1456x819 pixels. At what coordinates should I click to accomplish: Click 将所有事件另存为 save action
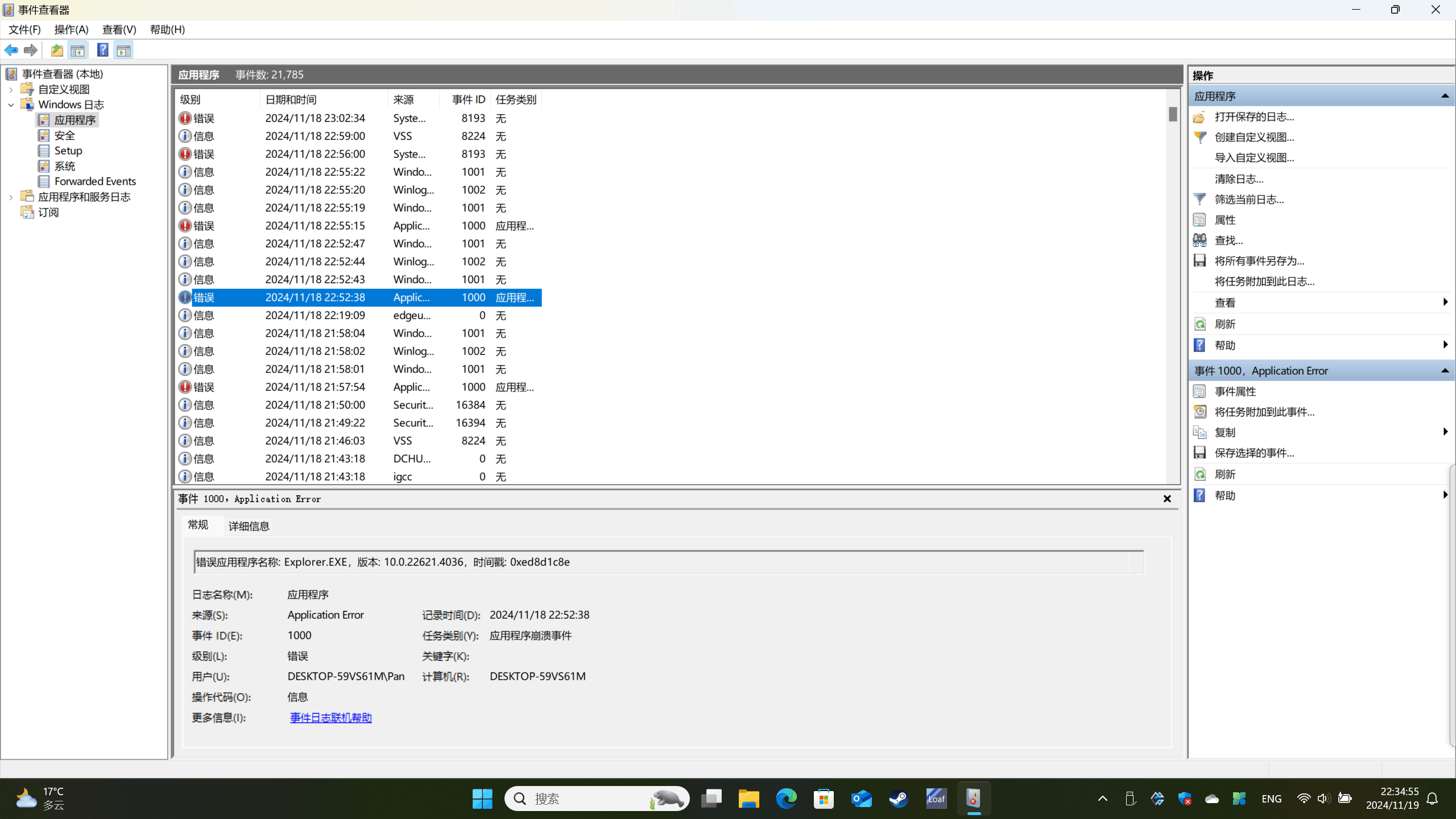[x=1259, y=261]
